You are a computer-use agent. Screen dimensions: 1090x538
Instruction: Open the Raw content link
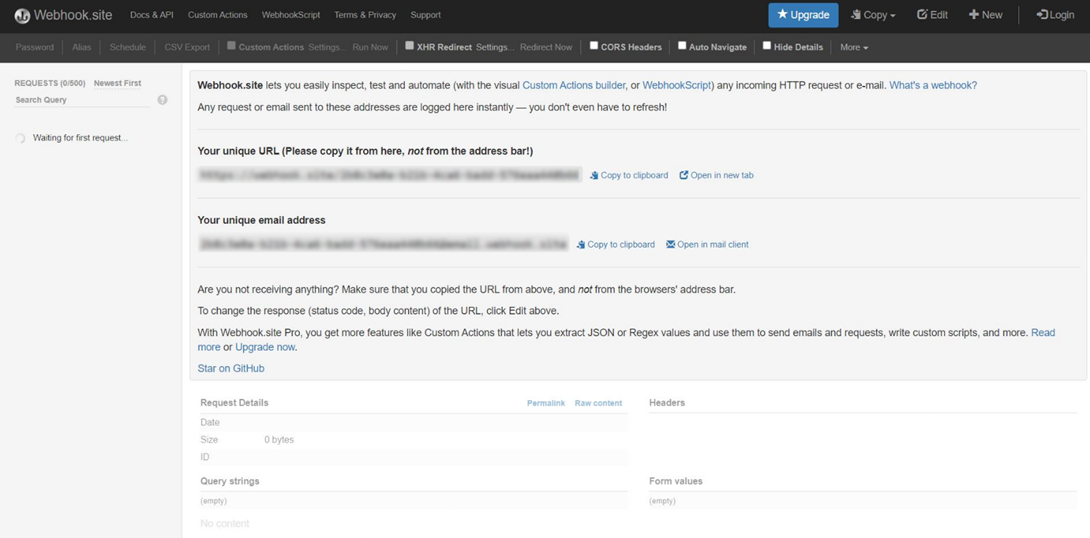tap(599, 403)
